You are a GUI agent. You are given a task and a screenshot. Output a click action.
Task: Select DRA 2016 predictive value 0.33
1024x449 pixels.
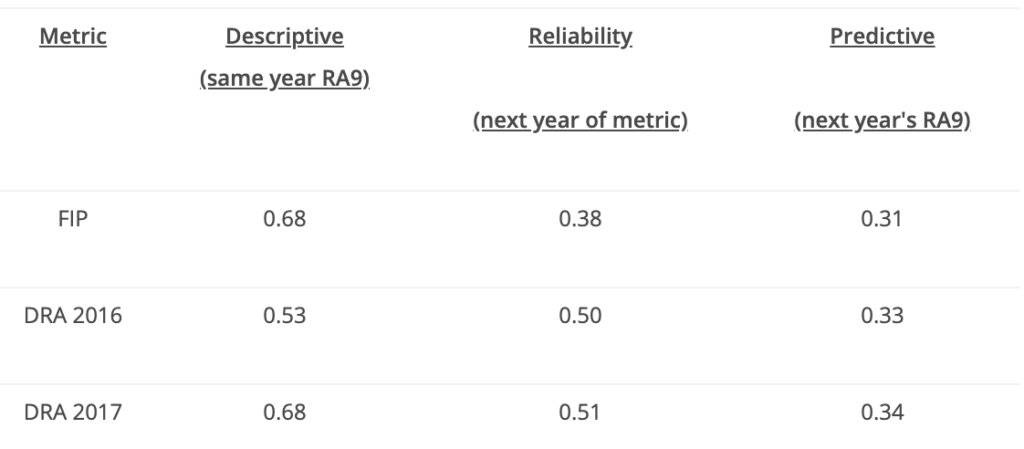[x=882, y=315]
